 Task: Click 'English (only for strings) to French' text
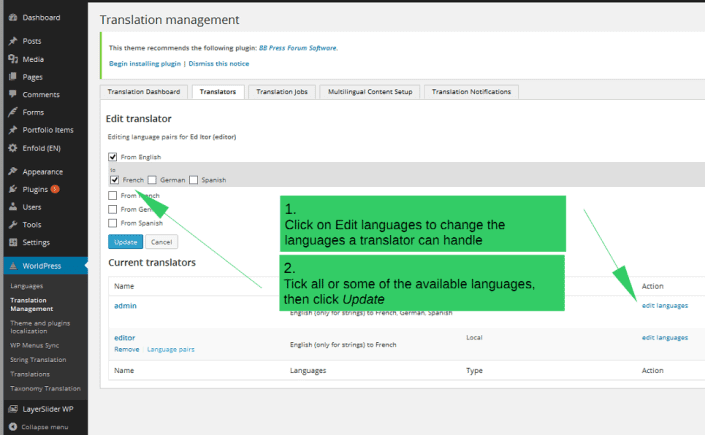(343, 345)
